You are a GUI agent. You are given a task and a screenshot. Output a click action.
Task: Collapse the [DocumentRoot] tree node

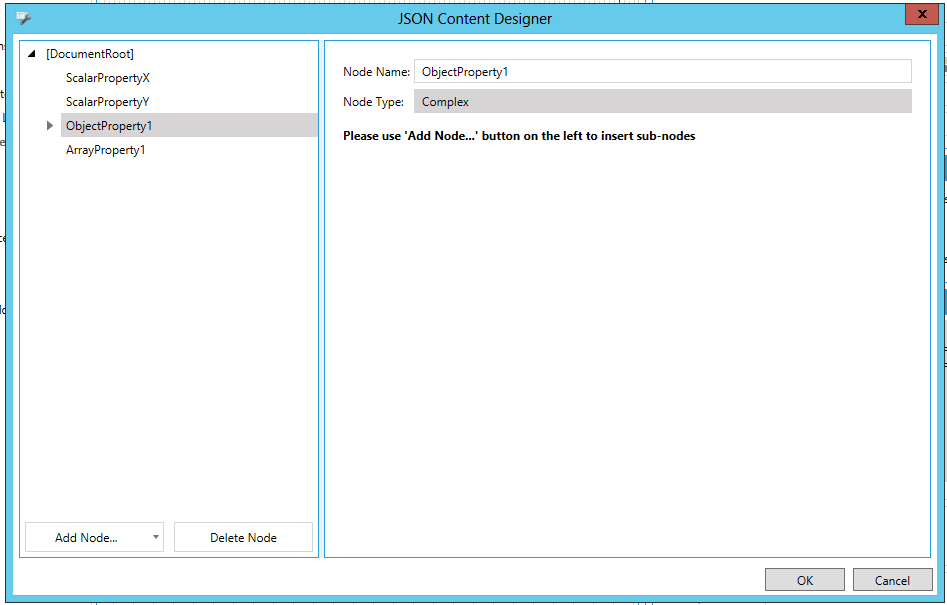[x=33, y=54]
